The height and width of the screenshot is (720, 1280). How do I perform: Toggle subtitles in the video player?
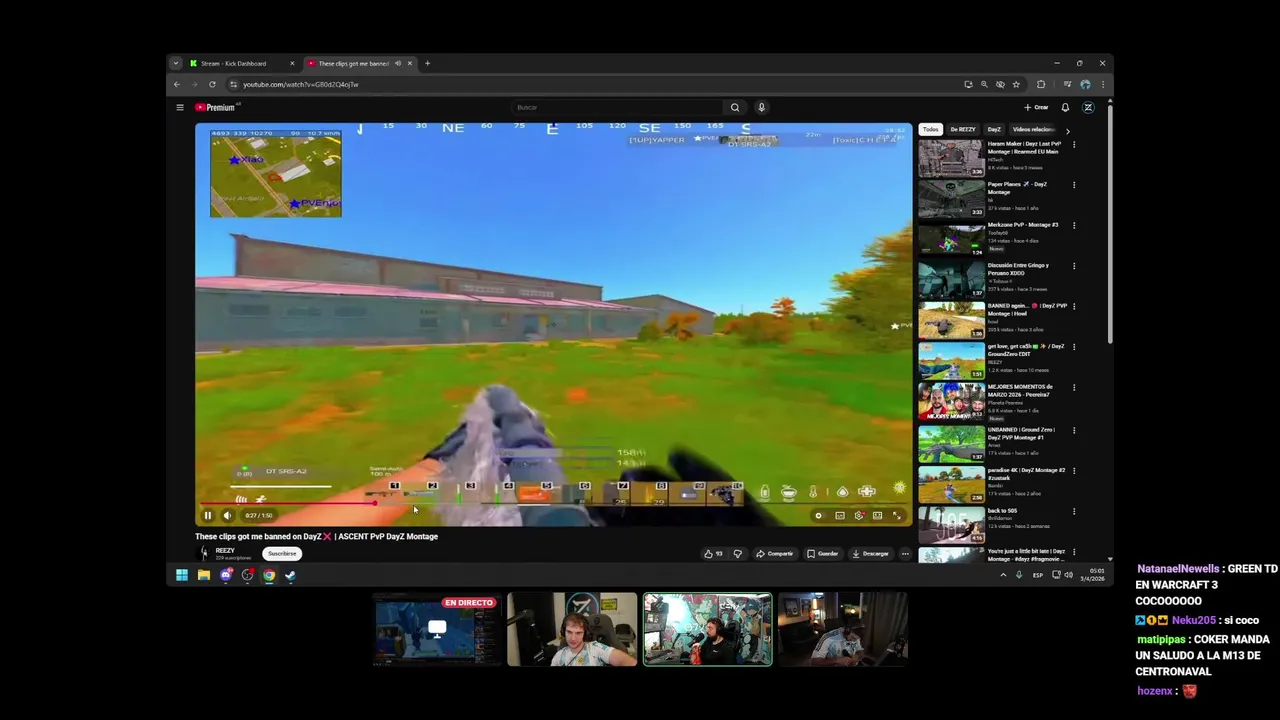[840, 516]
